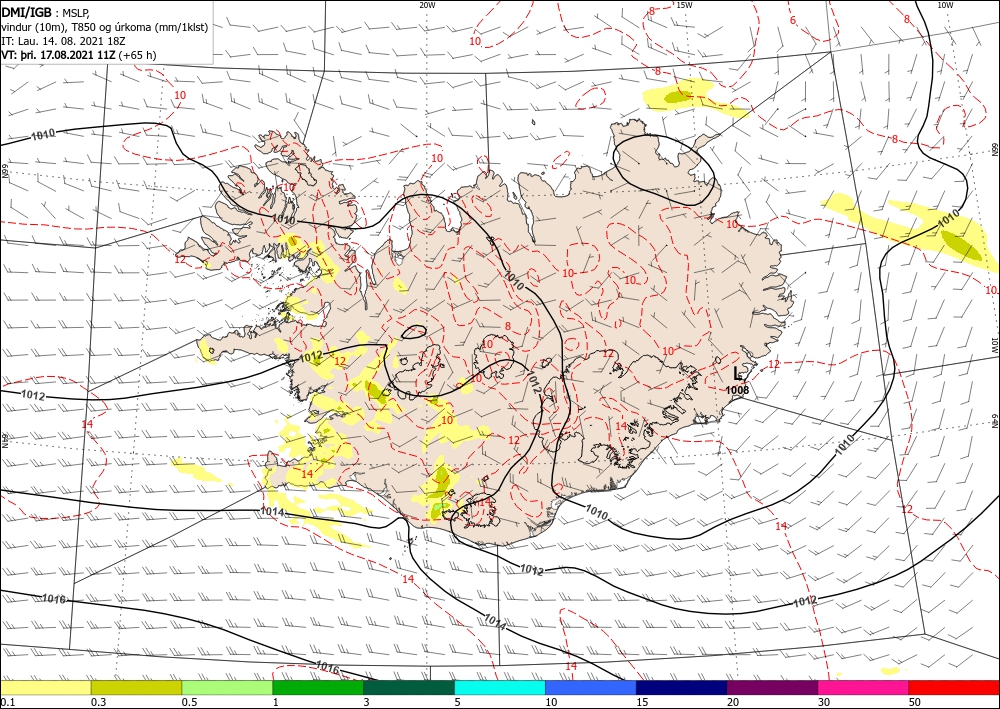Image resolution: width=1000 pixels, height=709 pixels.
Task: Click the purple 20–30 legend swatch
Action: click(772, 687)
